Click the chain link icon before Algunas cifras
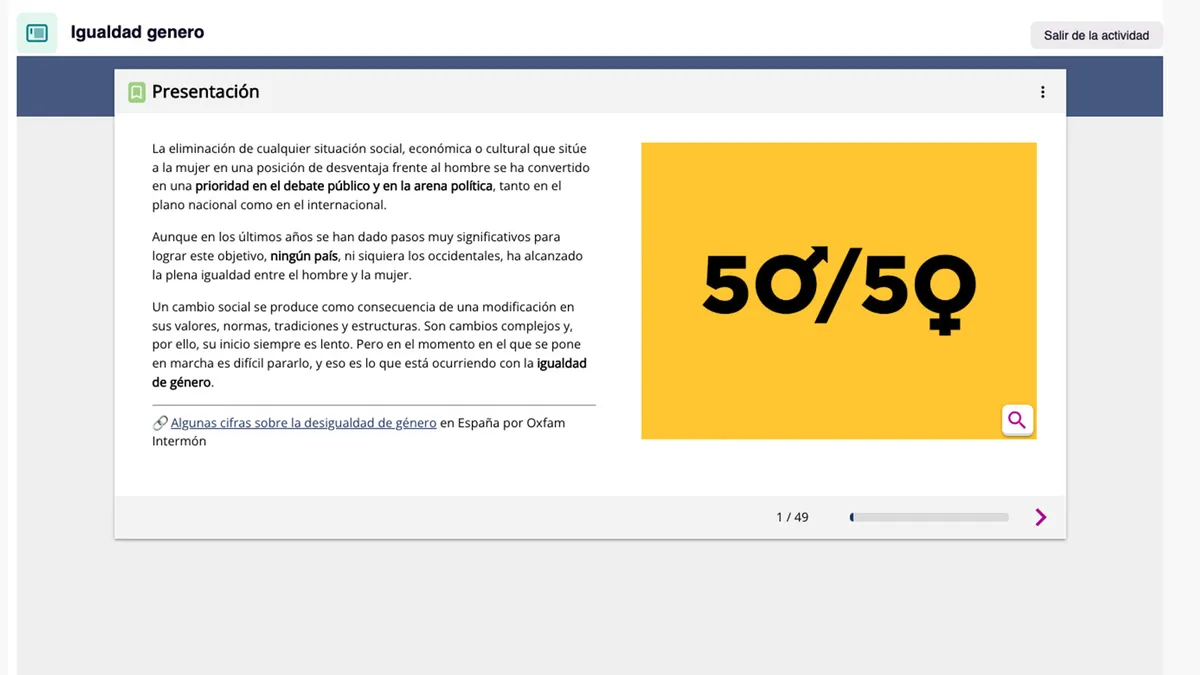The width and height of the screenshot is (1200, 675). [160, 423]
